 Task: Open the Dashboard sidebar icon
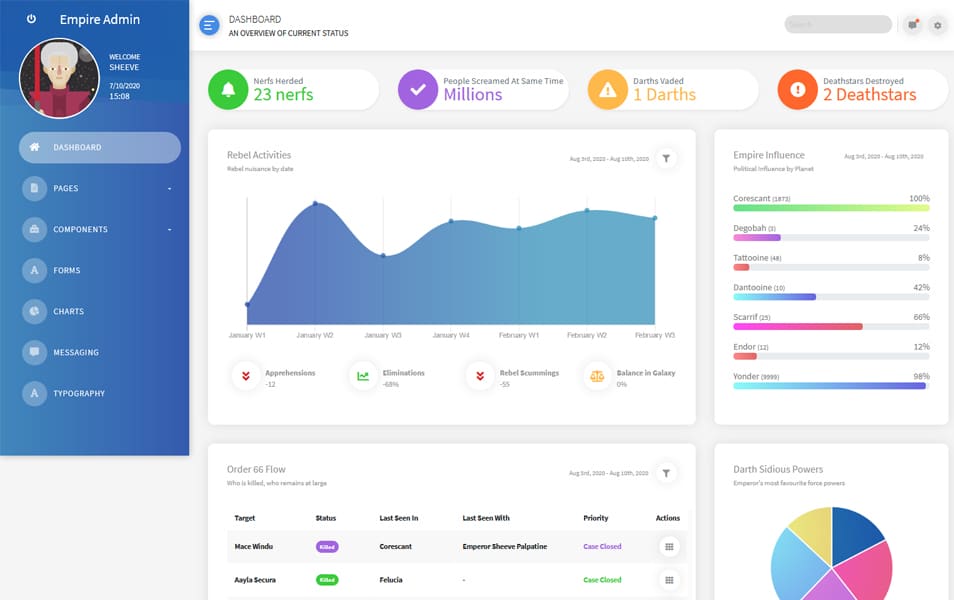[x=32, y=147]
